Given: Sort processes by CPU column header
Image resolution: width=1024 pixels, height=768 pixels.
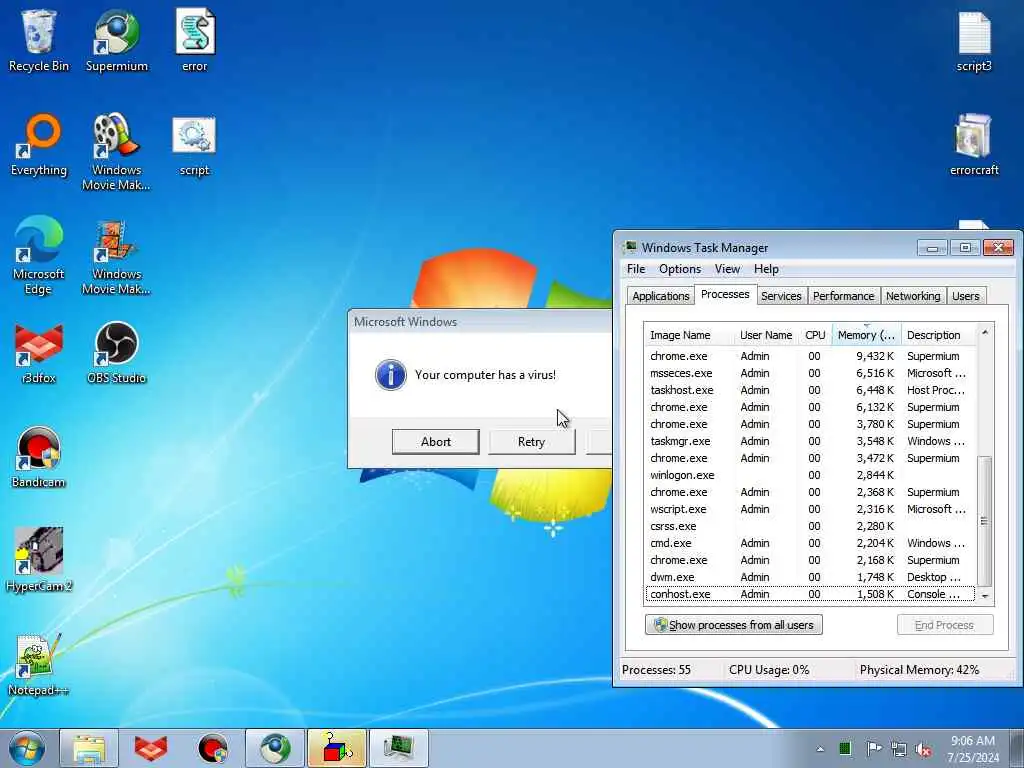Looking at the screenshot, I should click(x=815, y=335).
